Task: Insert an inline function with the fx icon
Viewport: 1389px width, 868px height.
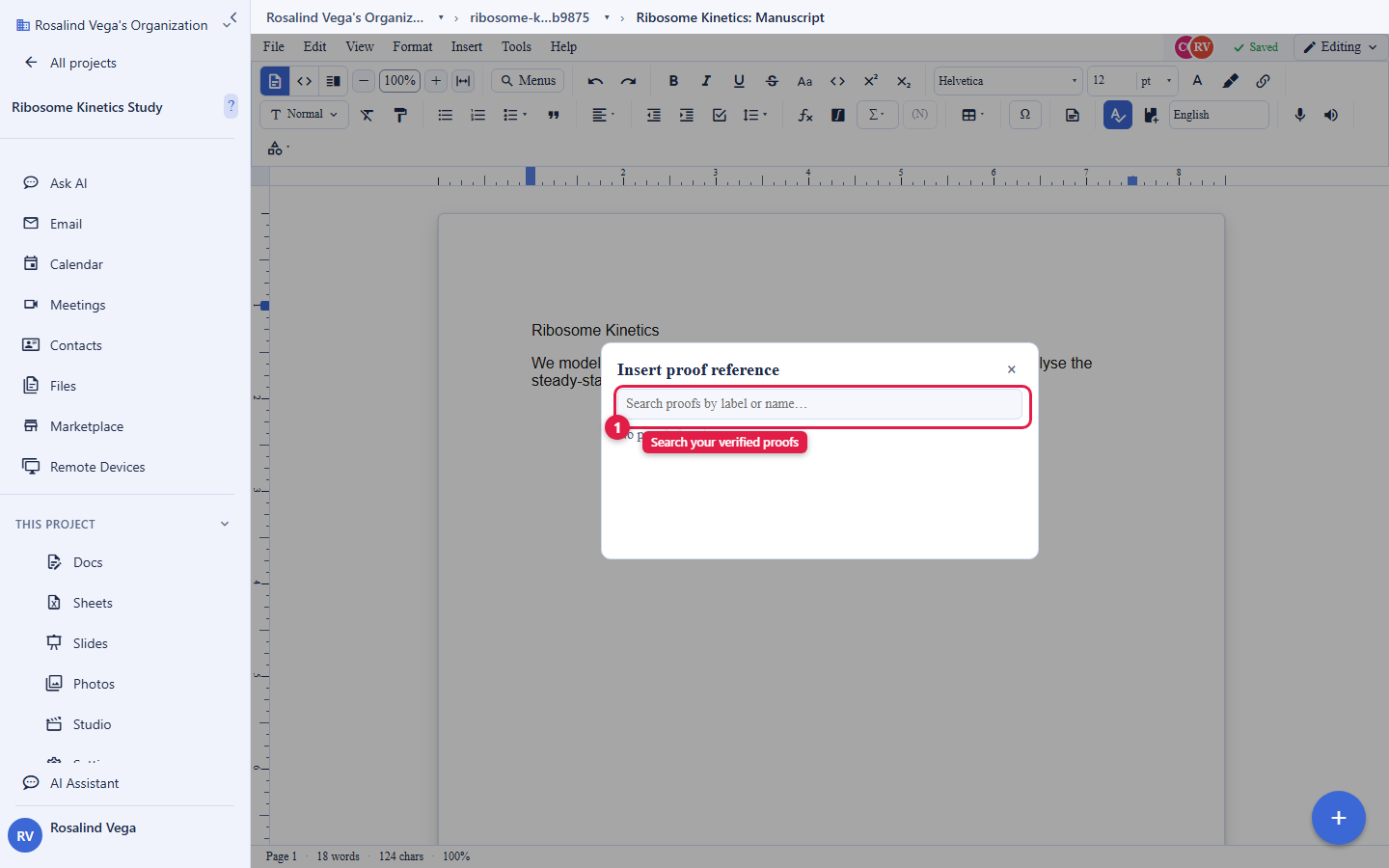Action: click(x=805, y=115)
